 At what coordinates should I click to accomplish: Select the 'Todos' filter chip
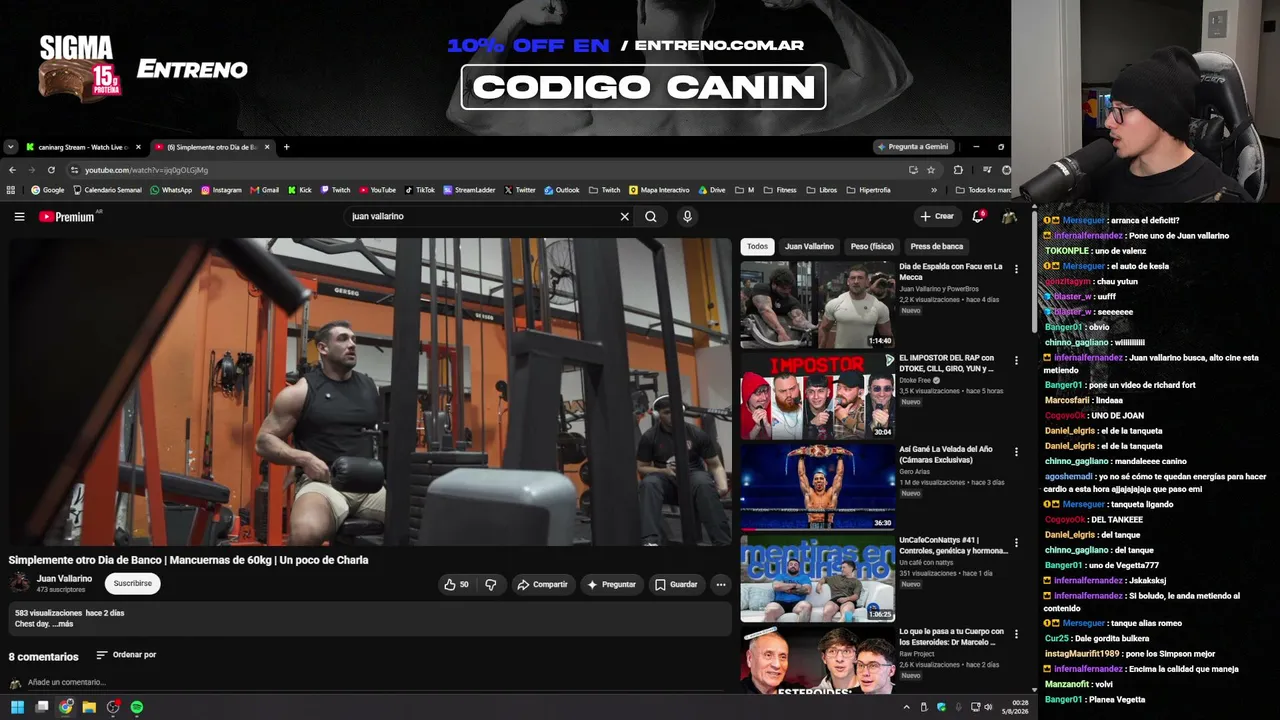[758, 246]
